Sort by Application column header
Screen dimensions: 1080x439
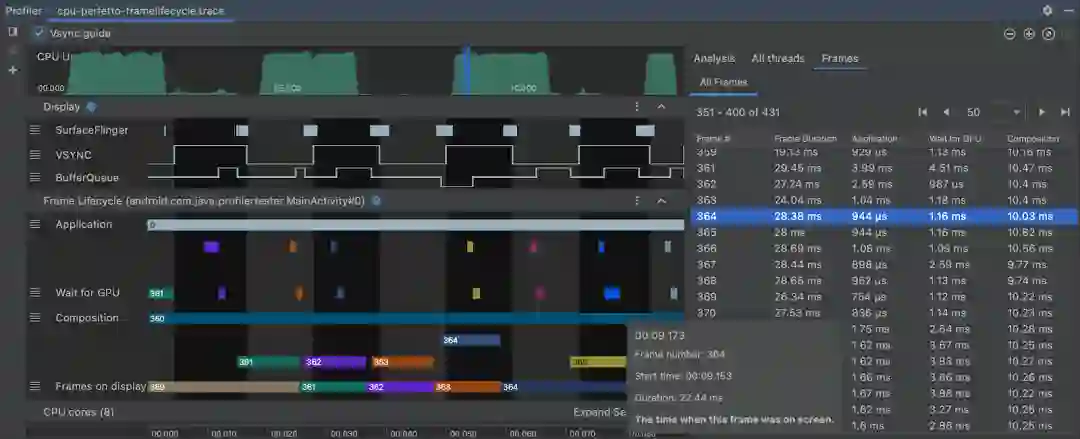point(874,139)
